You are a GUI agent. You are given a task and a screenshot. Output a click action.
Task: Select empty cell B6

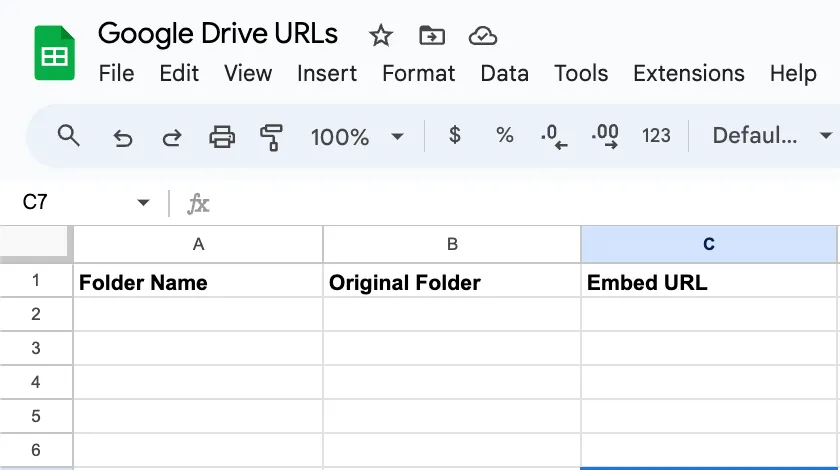pos(452,450)
